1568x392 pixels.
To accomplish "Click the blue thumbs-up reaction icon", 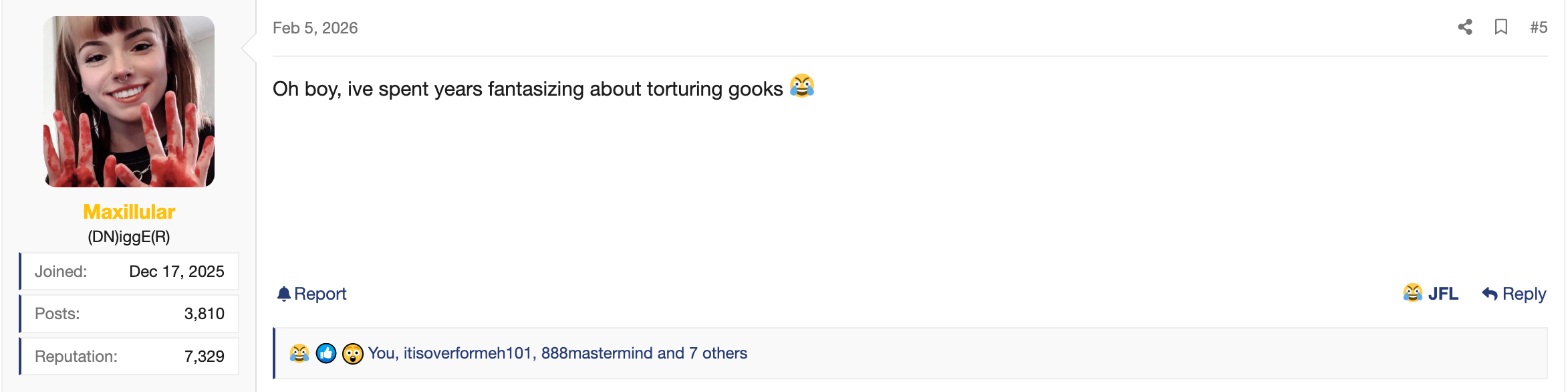I will [x=325, y=353].
